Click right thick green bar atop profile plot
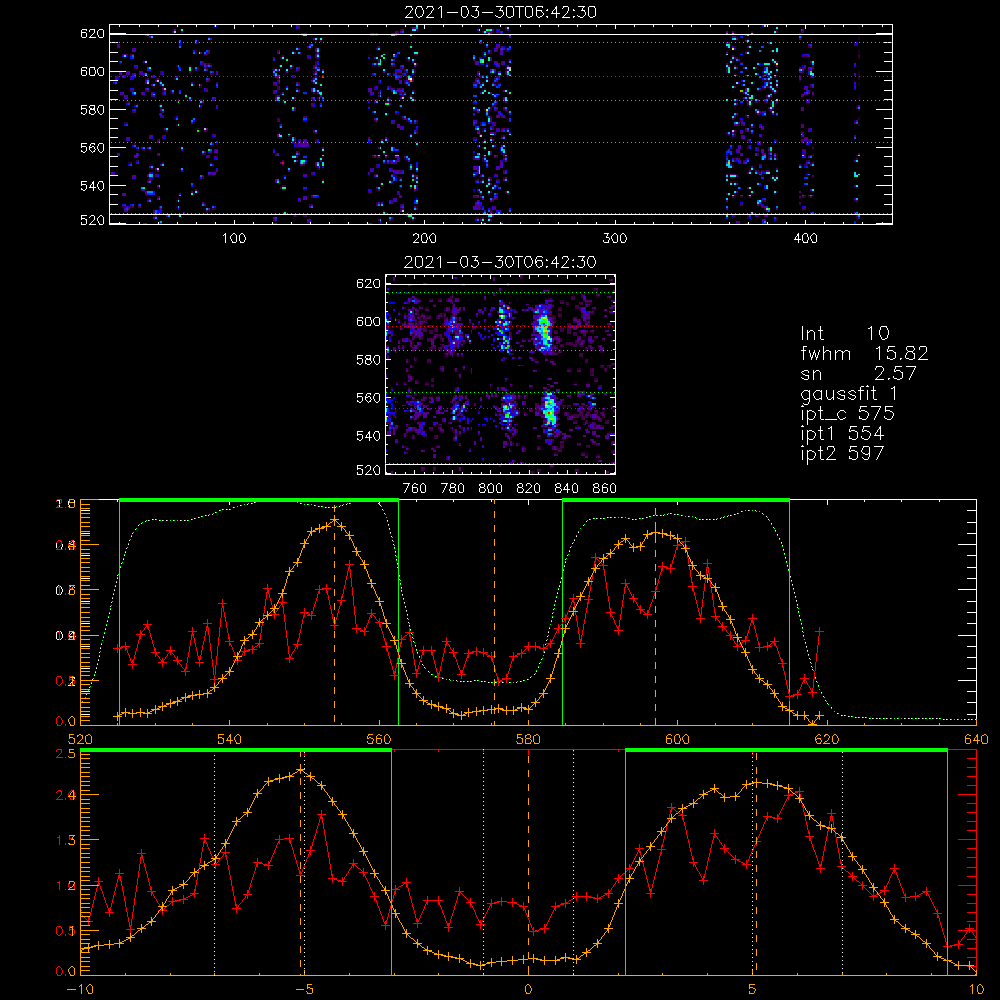Screen dimensions: 1000x1000 pyautogui.click(x=676, y=501)
